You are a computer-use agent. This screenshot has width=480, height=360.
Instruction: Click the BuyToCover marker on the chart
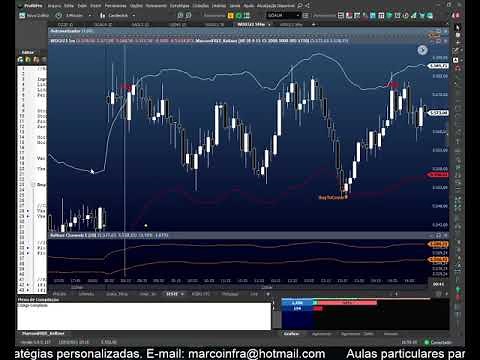coord(333,197)
